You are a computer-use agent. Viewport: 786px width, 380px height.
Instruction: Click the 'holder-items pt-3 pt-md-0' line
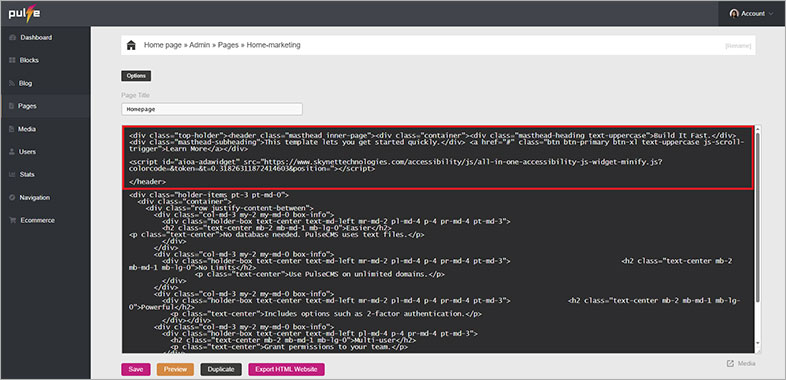(209, 195)
